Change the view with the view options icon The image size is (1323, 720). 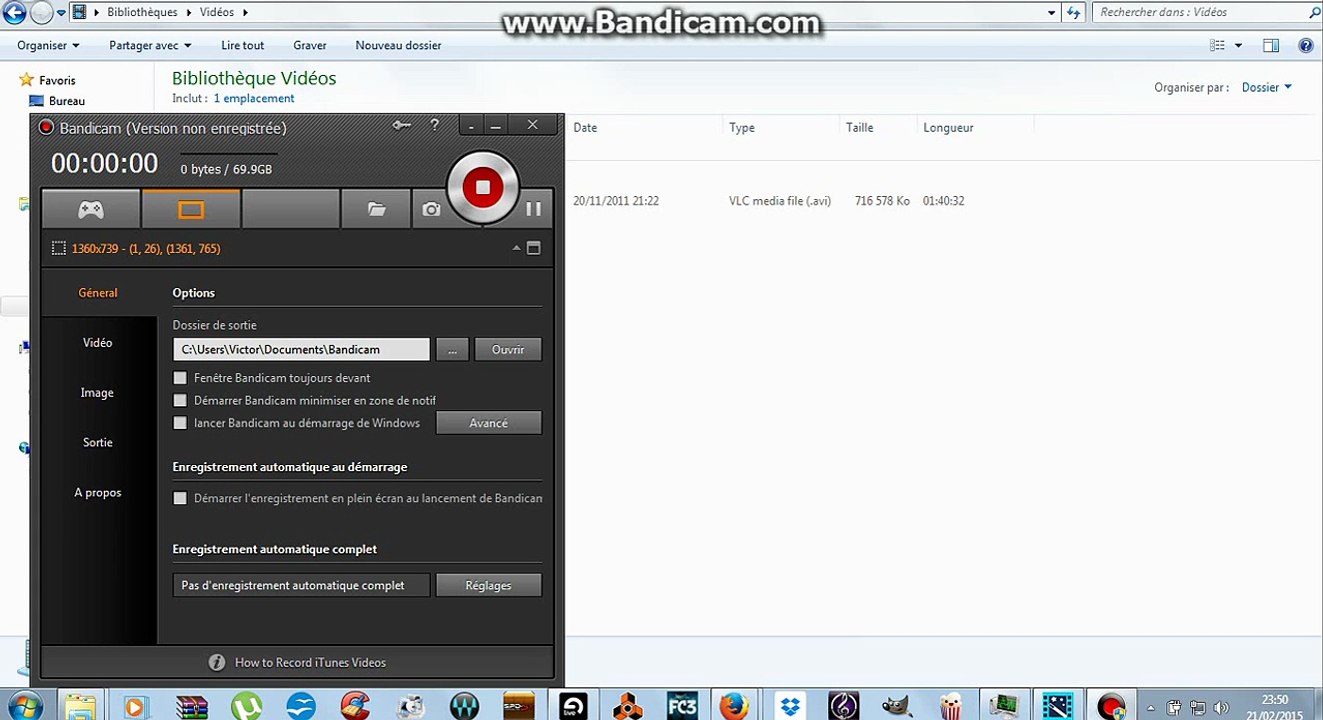[x=1217, y=45]
